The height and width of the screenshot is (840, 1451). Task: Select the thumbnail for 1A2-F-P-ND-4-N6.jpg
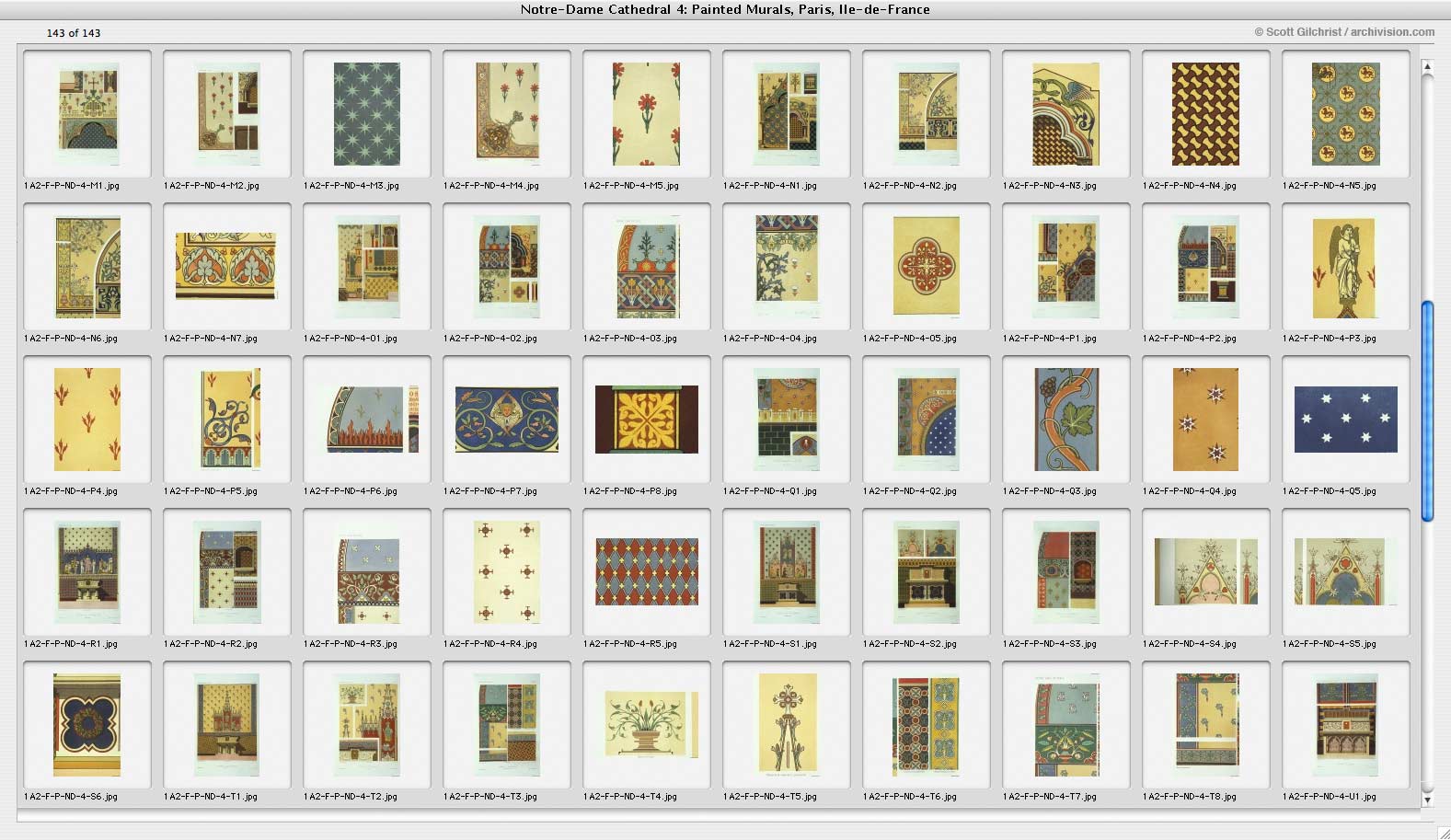(87, 267)
